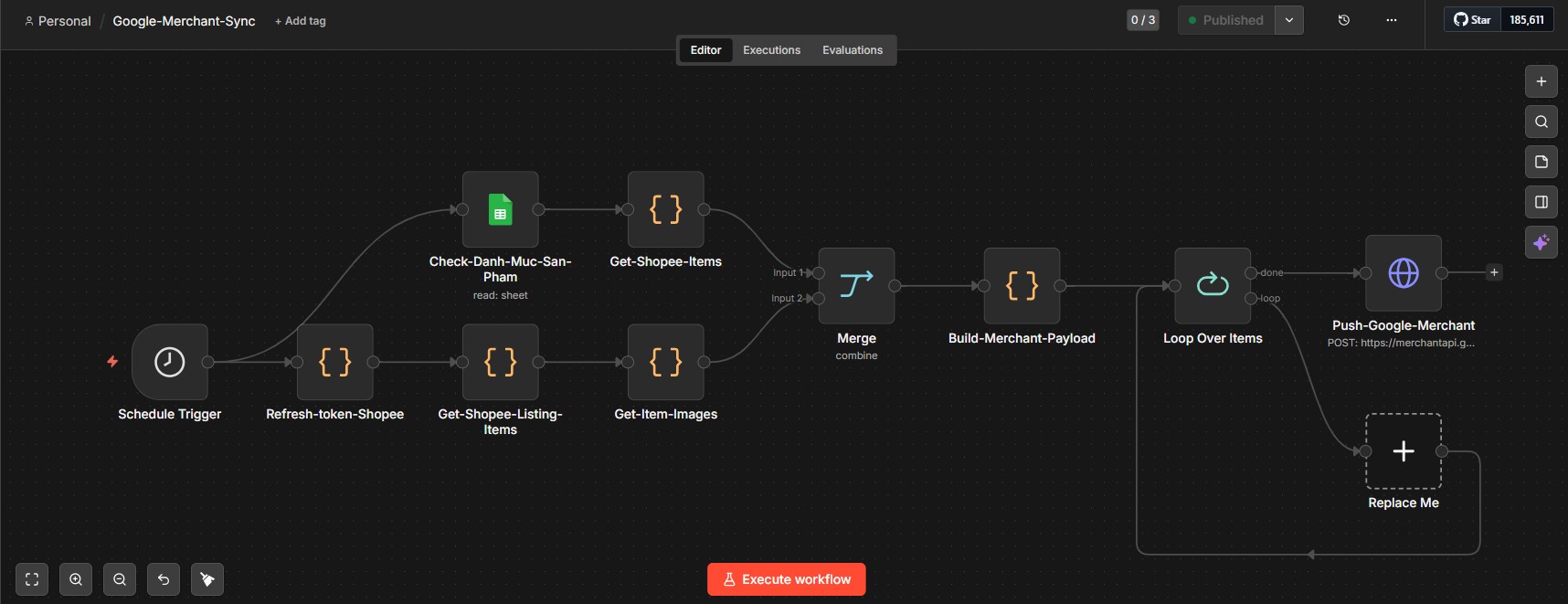The height and width of the screenshot is (604, 1568).
Task: Open the AI assistant sparkle button
Action: pos(1542,242)
